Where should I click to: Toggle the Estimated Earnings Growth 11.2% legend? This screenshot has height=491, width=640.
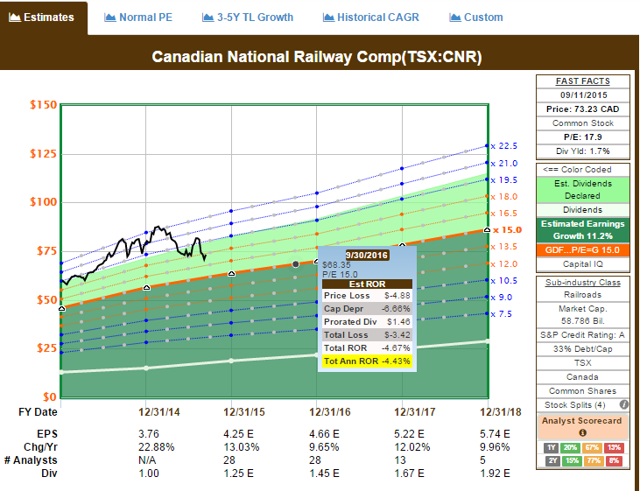click(583, 230)
